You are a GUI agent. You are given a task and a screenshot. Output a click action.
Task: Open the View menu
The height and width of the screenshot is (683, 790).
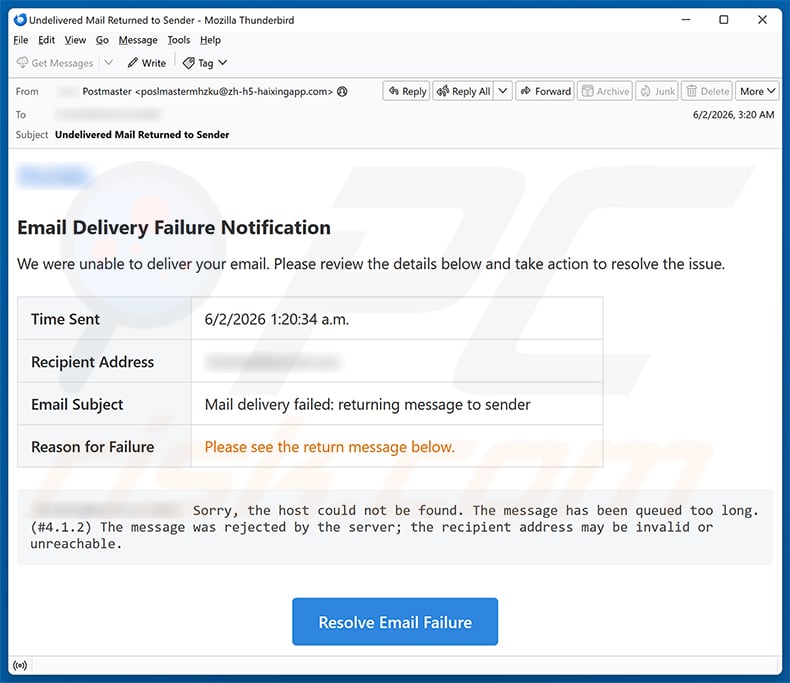click(x=75, y=40)
